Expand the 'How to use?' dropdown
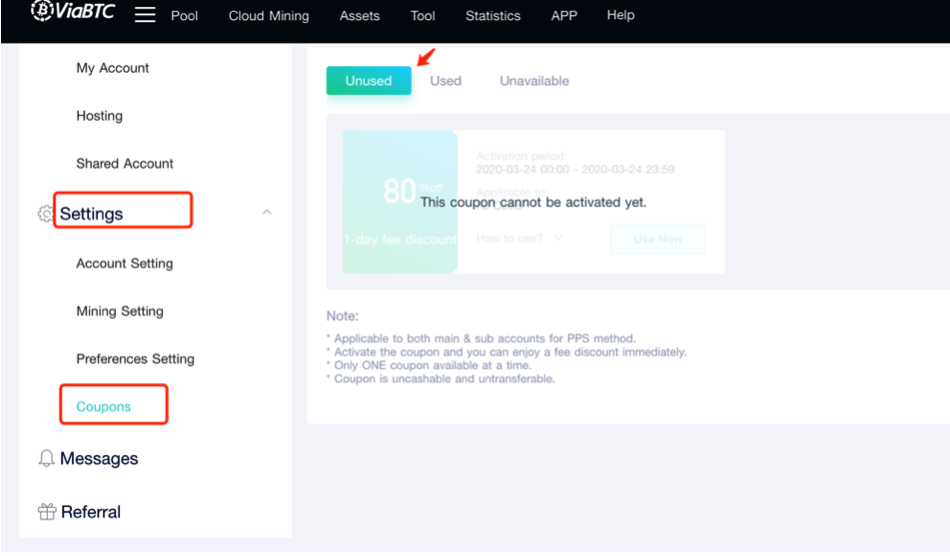The image size is (950, 556). pyautogui.click(x=519, y=238)
